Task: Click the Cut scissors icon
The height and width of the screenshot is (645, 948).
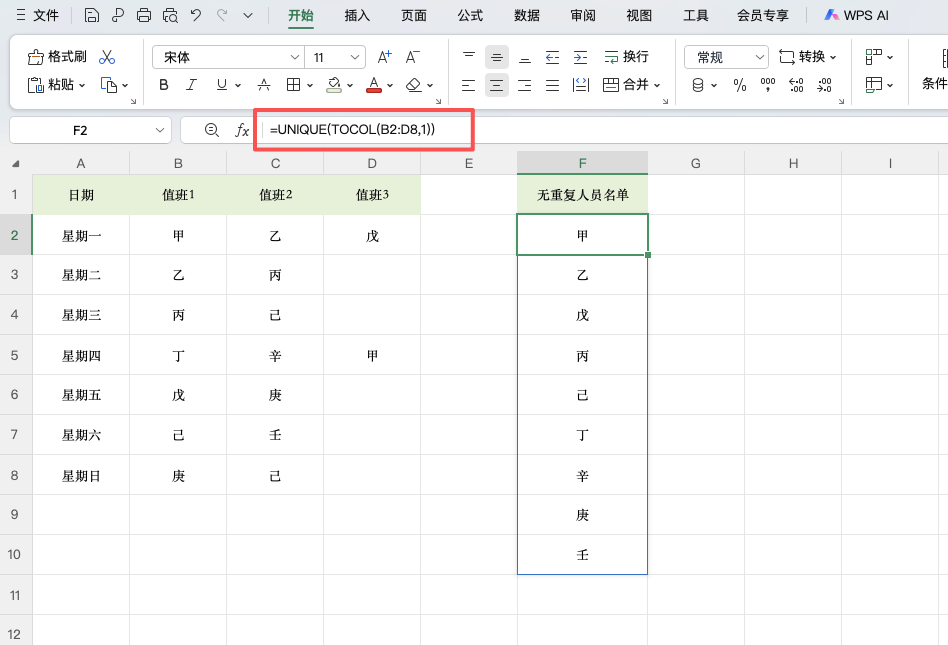Action: [107, 57]
